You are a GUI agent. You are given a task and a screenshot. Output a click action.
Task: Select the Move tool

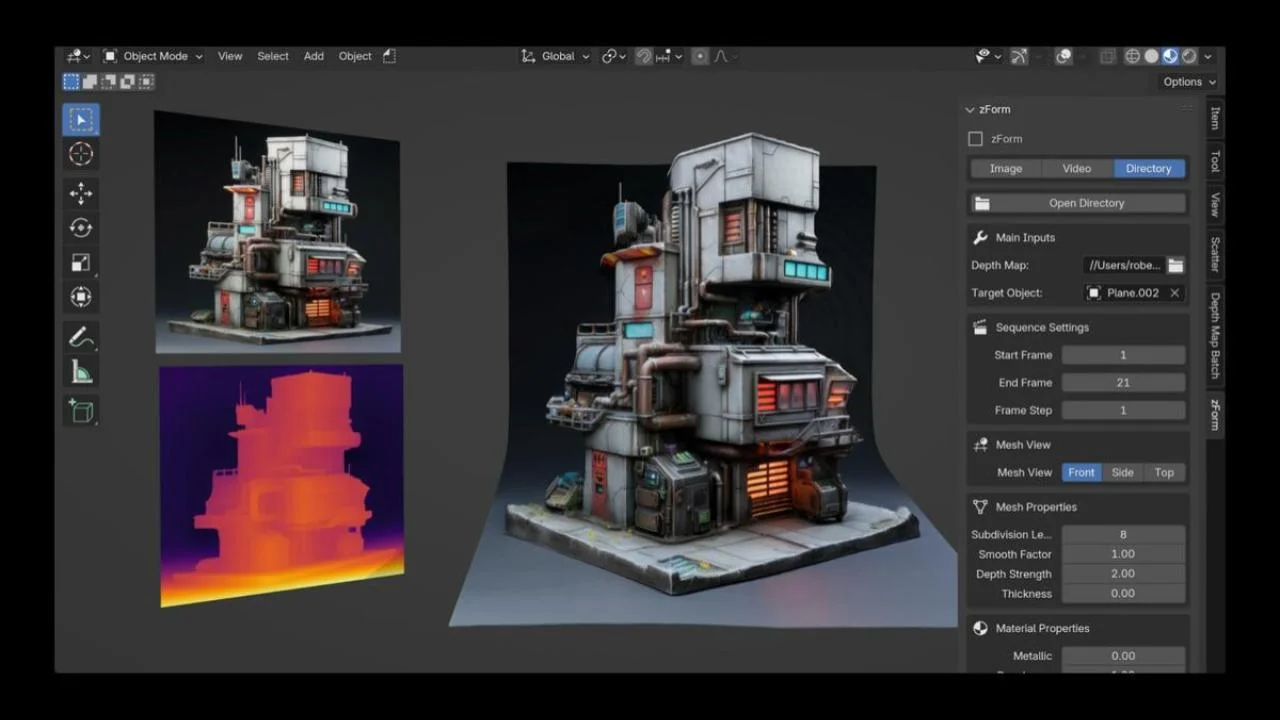pyautogui.click(x=81, y=193)
